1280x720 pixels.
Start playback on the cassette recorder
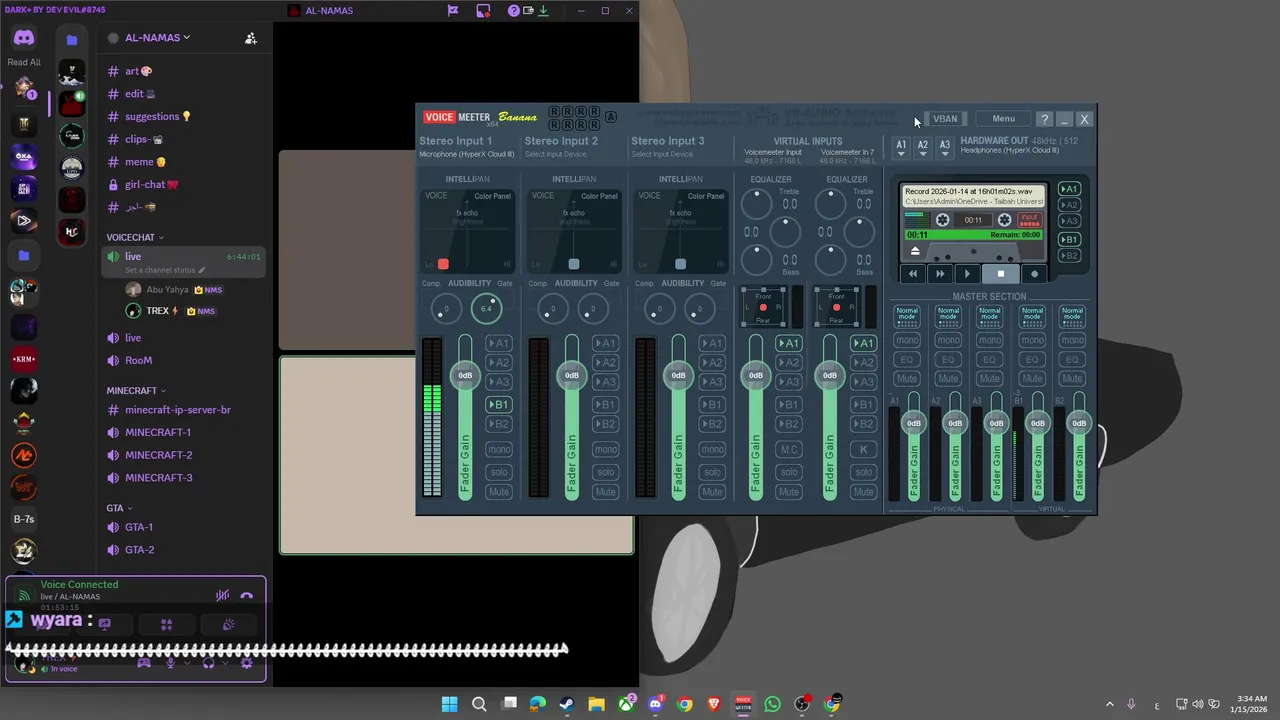tap(967, 273)
